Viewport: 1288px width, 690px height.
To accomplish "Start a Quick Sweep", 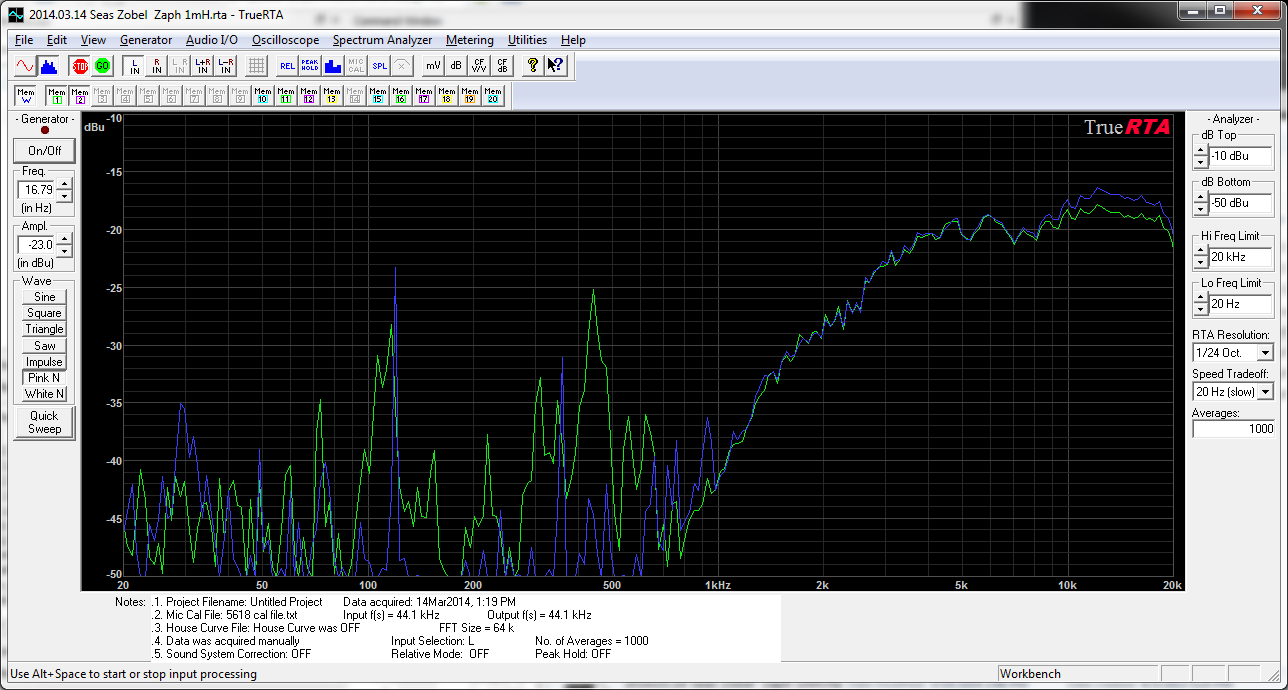I will (x=44, y=422).
